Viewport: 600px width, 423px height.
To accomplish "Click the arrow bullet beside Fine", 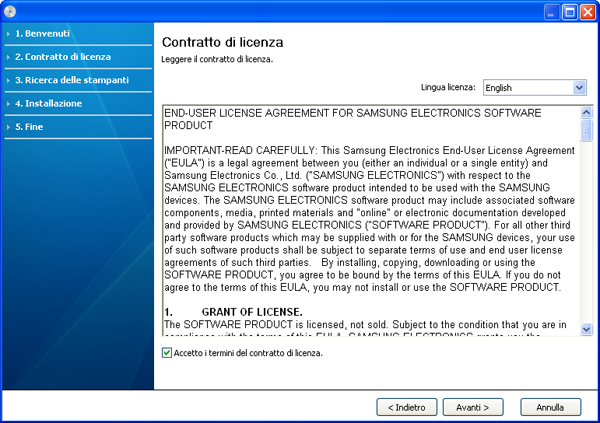I will click(8, 127).
